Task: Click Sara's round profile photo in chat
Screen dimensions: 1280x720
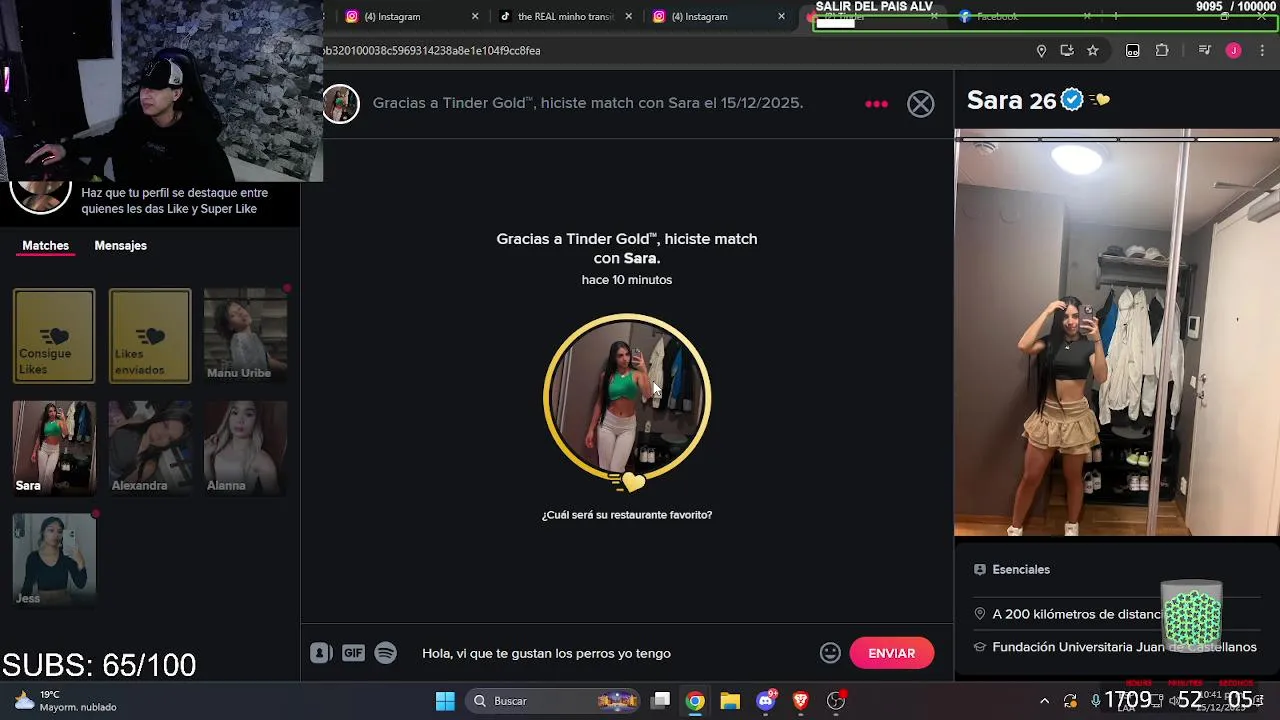Action: (627, 398)
